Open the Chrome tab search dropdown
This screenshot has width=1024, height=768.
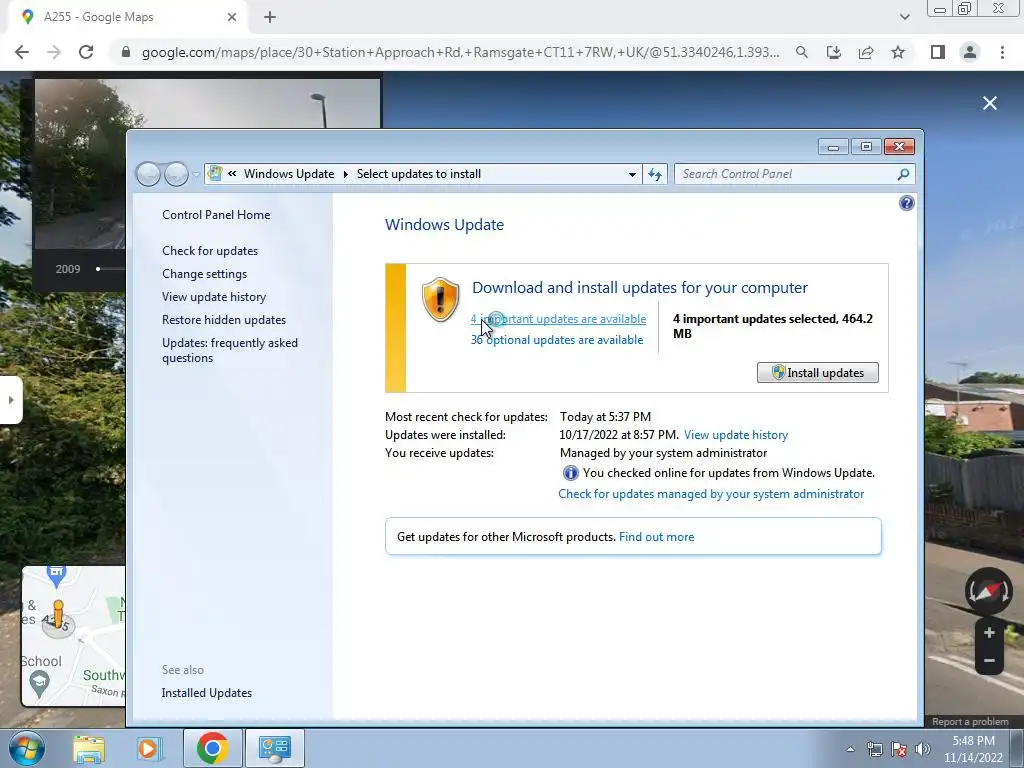(x=904, y=18)
